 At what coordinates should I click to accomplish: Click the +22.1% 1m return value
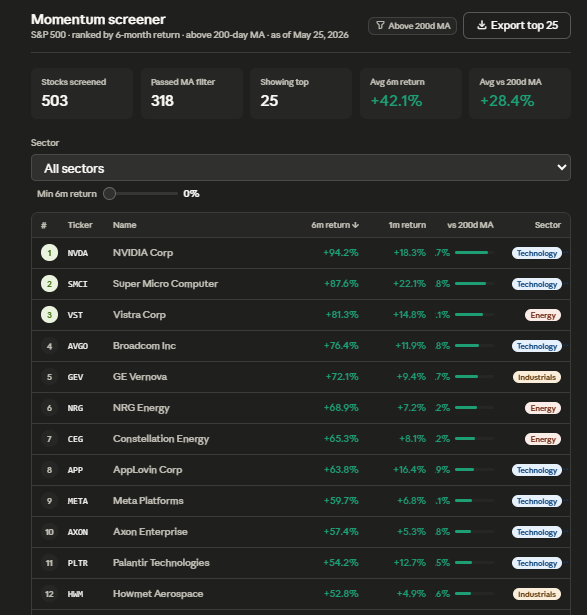[x=409, y=284]
